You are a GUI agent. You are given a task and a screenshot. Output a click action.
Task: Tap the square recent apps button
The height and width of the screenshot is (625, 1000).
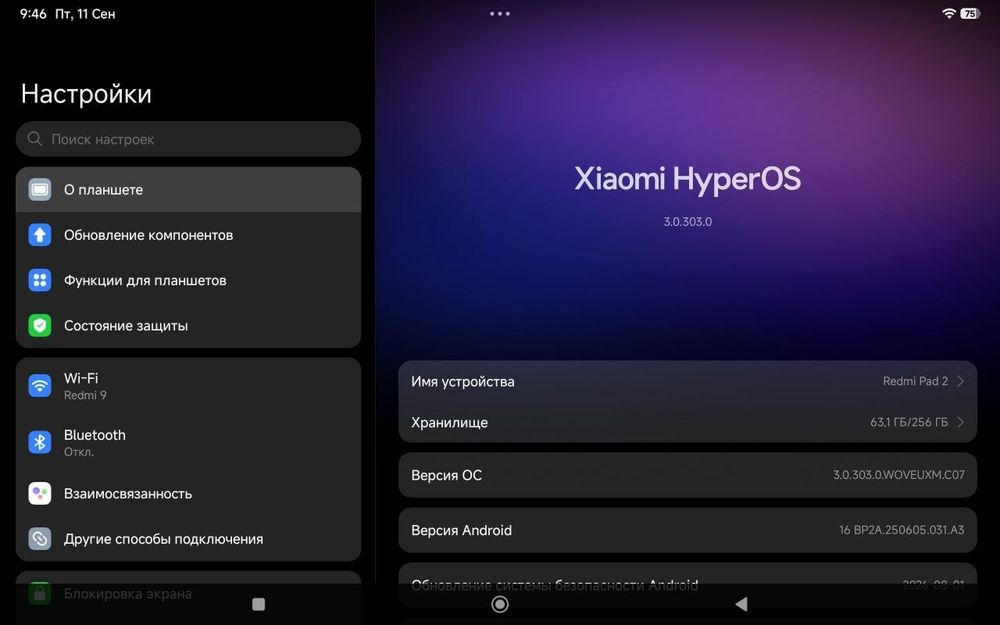258,604
